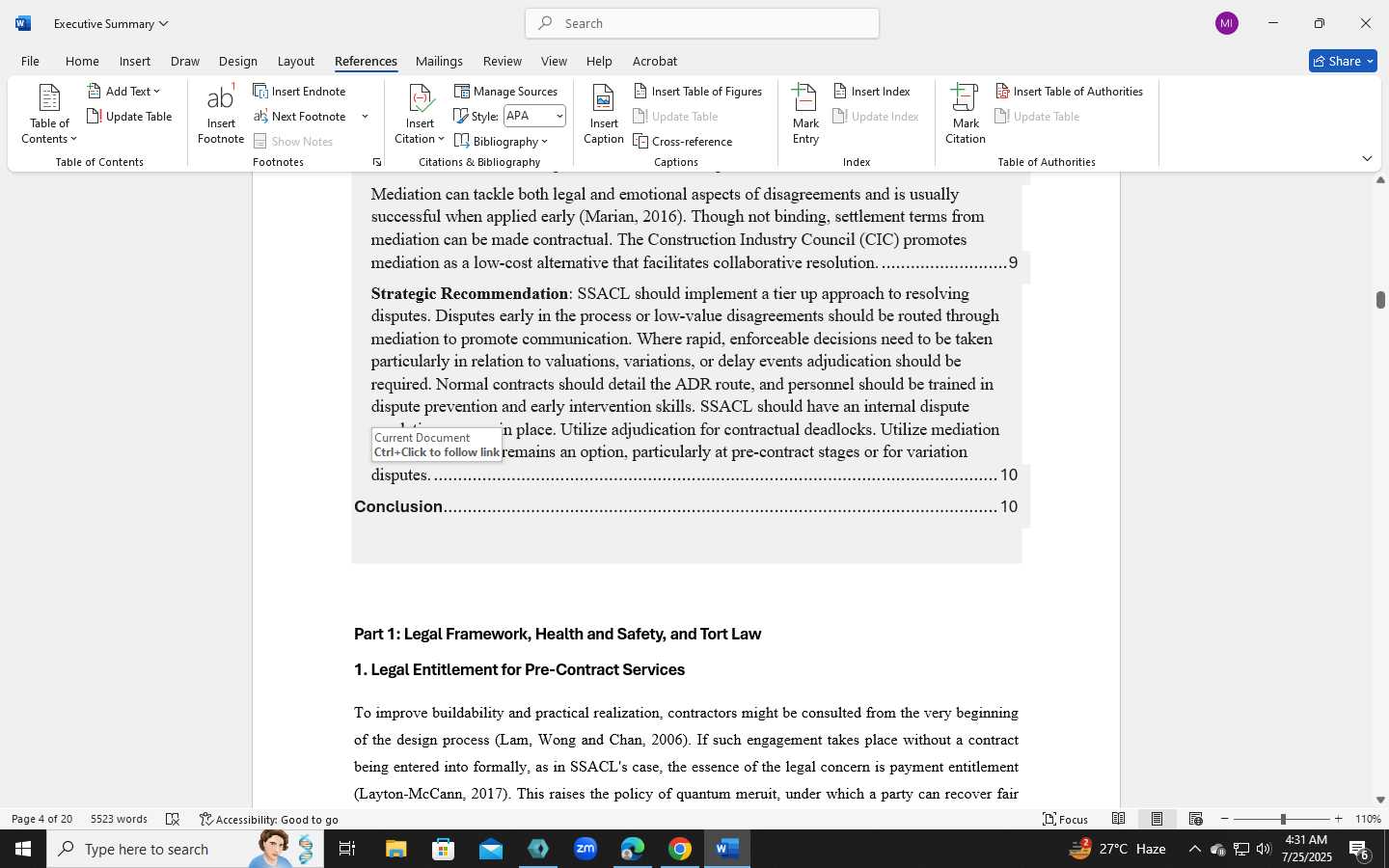This screenshot has height=868, width=1389.
Task: Switch to the Review tab
Action: [x=503, y=61]
